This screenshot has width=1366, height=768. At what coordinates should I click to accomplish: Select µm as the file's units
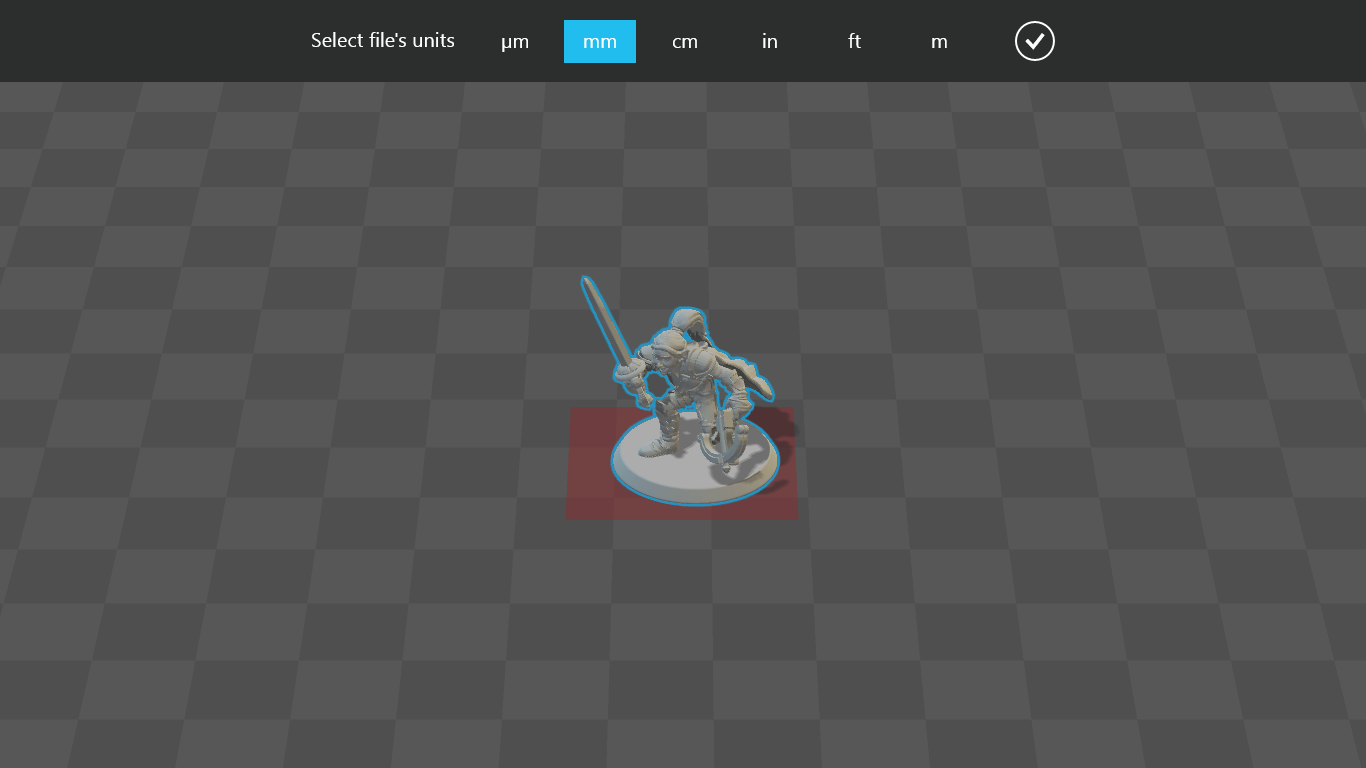(x=515, y=42)
